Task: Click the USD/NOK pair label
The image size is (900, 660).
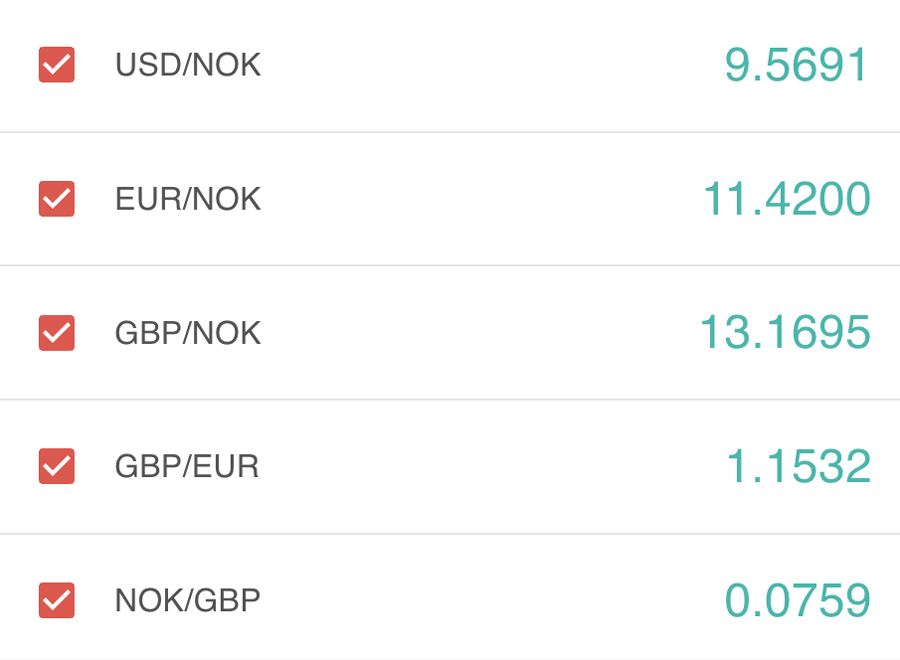Action: pyautogui.click(x=188, y=65)
